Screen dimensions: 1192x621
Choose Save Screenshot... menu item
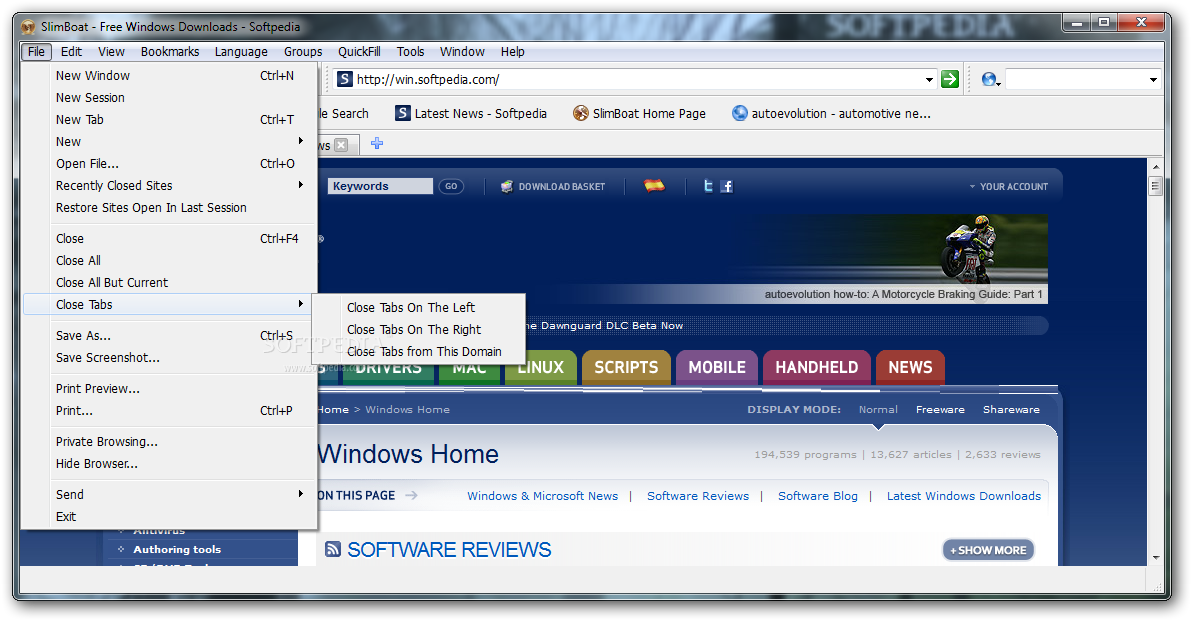click(169, 357)
